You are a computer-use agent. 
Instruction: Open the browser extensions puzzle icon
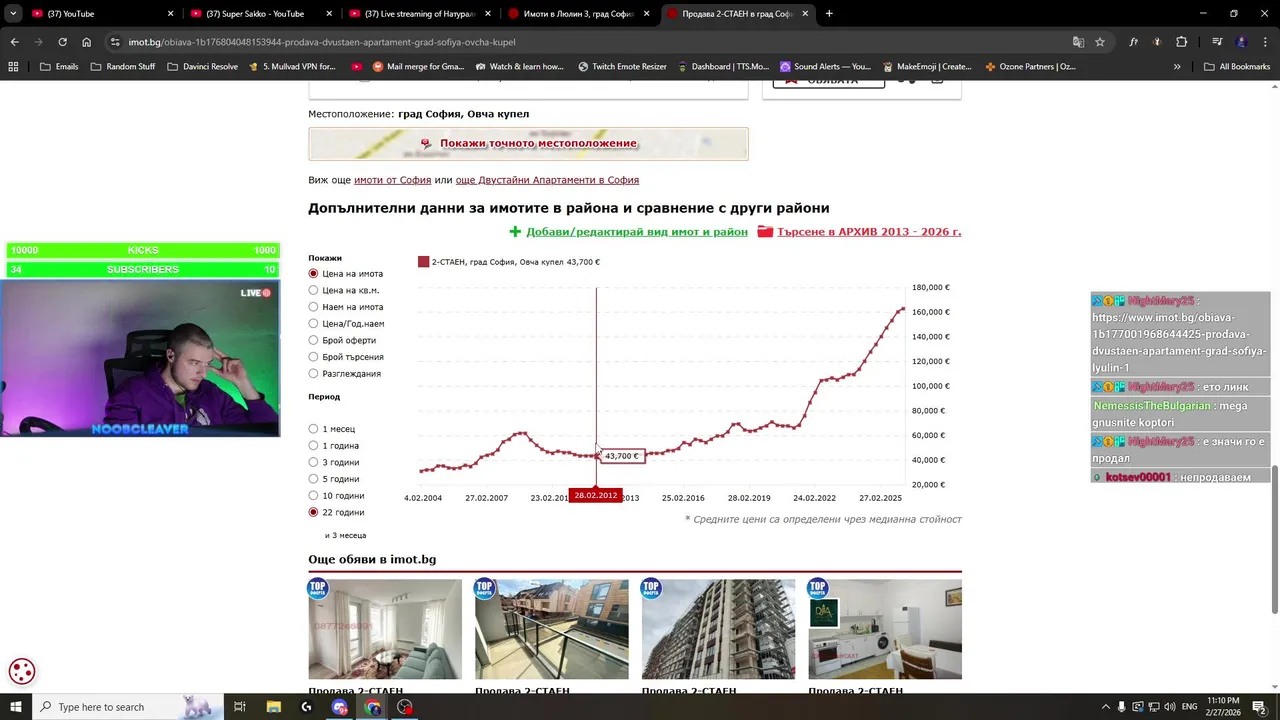point(1181,42)
